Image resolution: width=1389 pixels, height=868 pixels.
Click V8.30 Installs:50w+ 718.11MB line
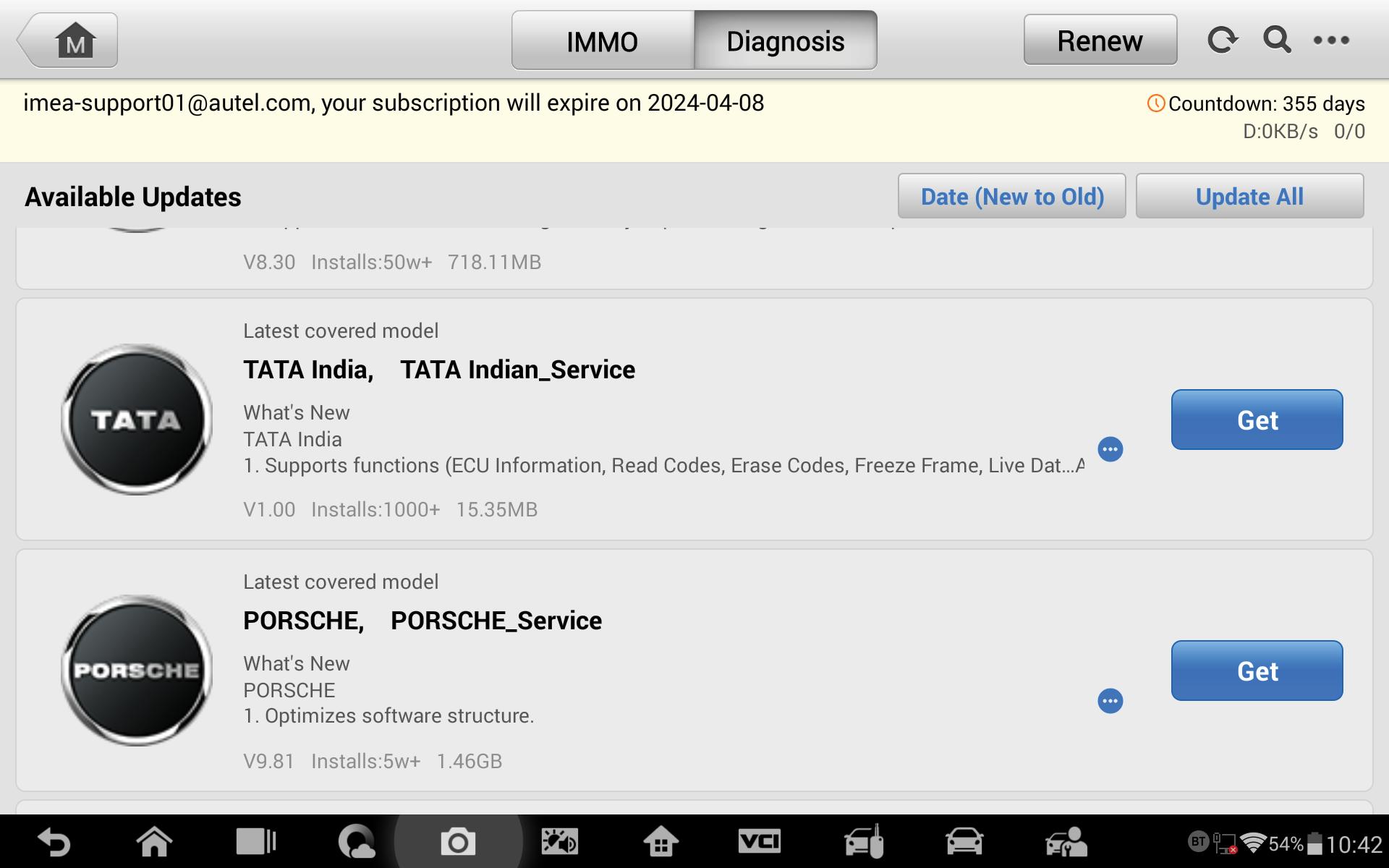tap(392, 262)
